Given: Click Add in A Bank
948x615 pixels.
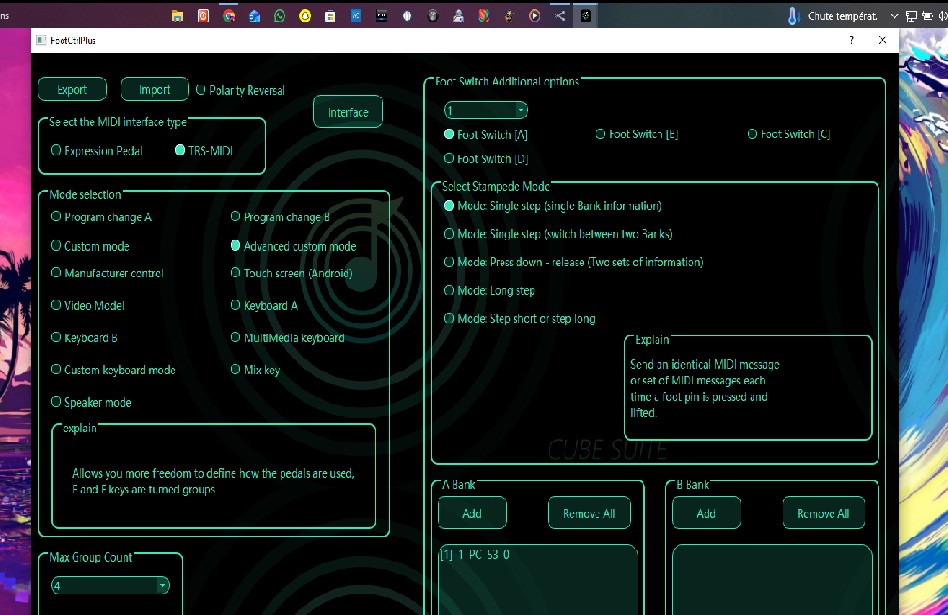Looking at the screenshot, I should click(x=472, y=513).
